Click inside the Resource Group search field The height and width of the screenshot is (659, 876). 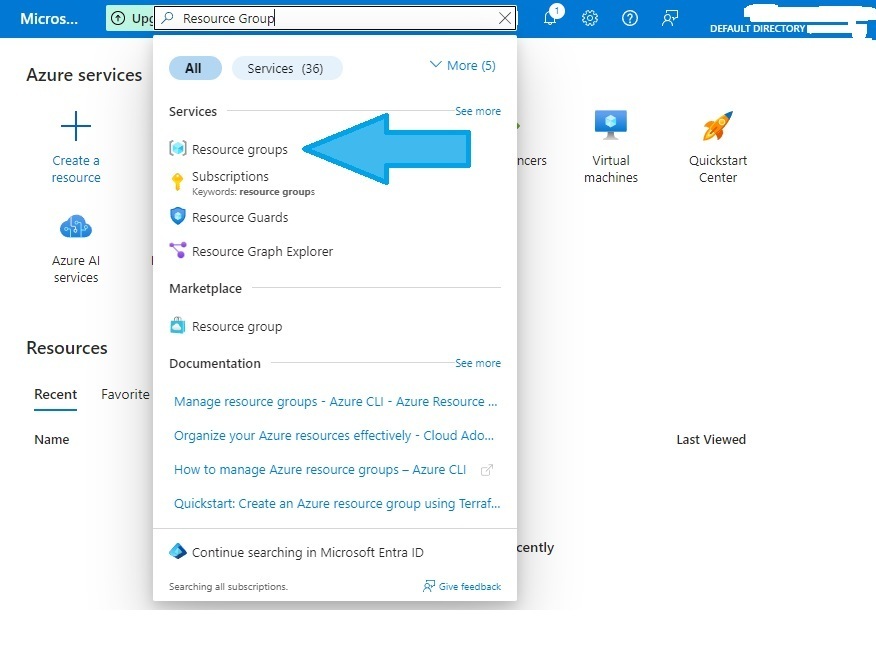coord(335,18)
